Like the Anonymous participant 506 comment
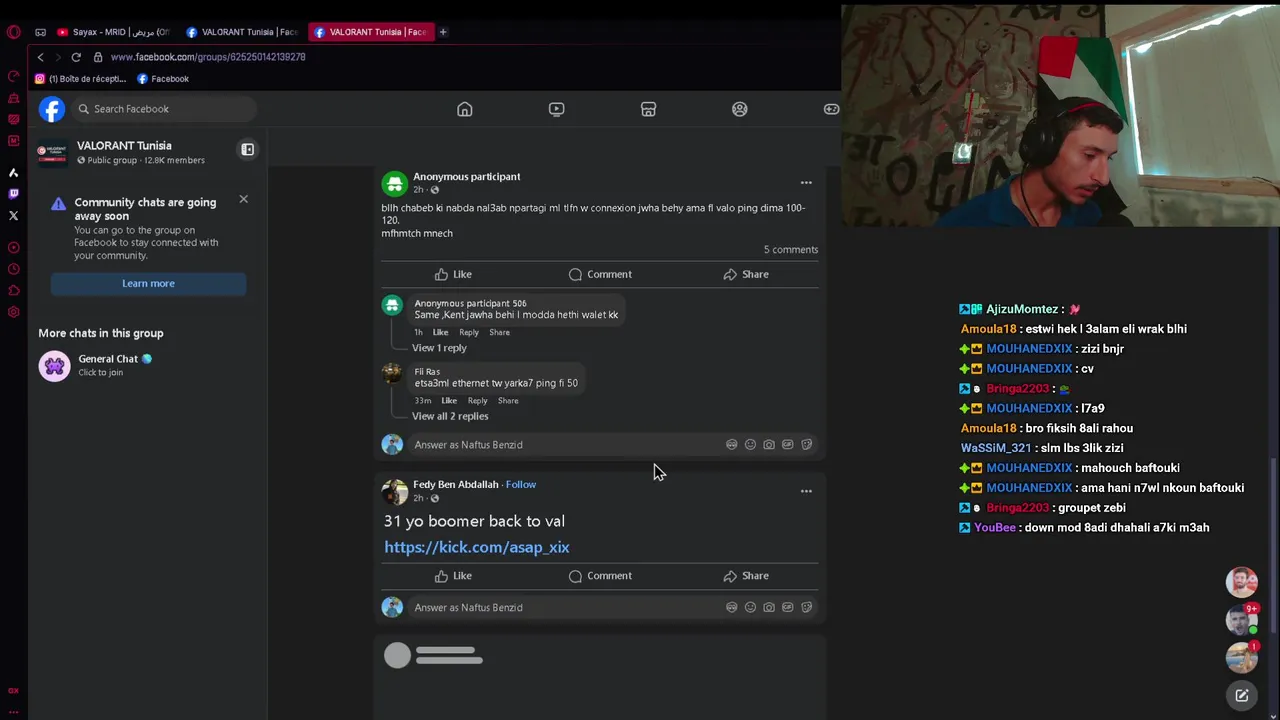This screenshot has width=1280, height=720. (440, 332)
